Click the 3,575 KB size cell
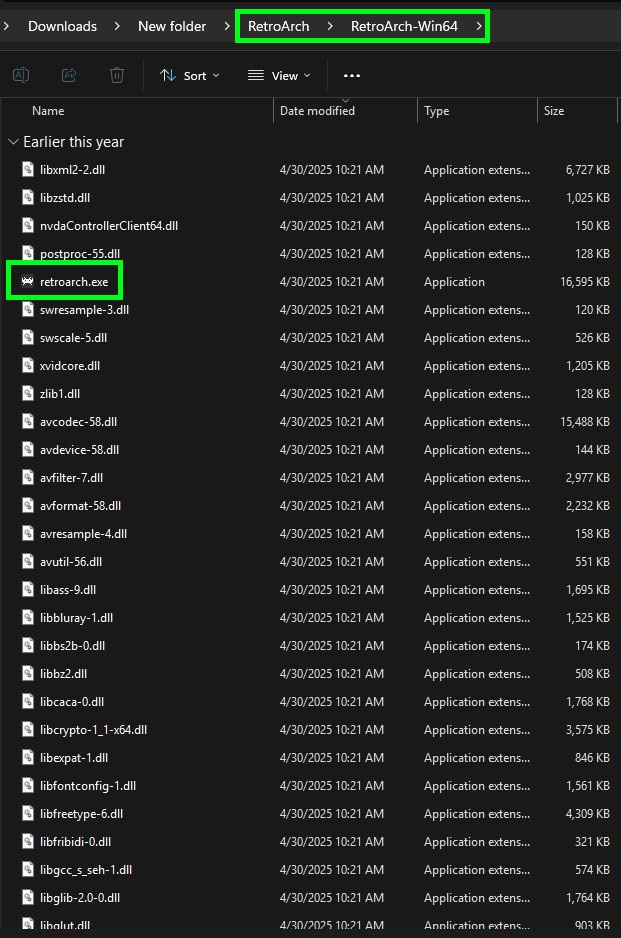This screenshot has width=621, height=938. tap(587, 730)
